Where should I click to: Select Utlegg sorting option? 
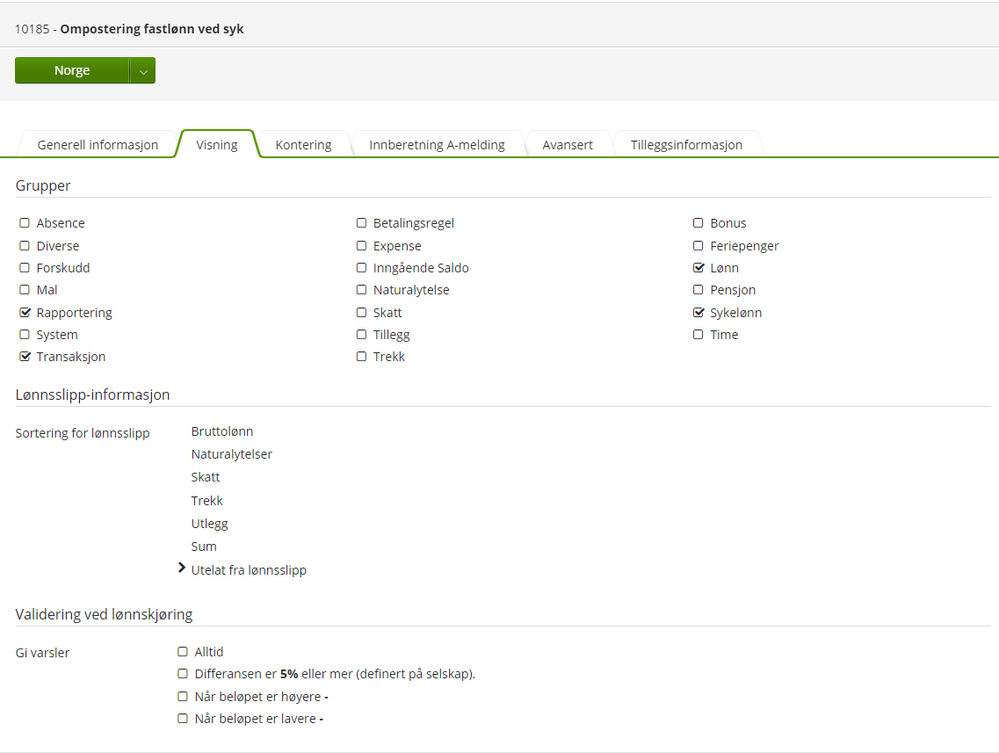[209, 524]
